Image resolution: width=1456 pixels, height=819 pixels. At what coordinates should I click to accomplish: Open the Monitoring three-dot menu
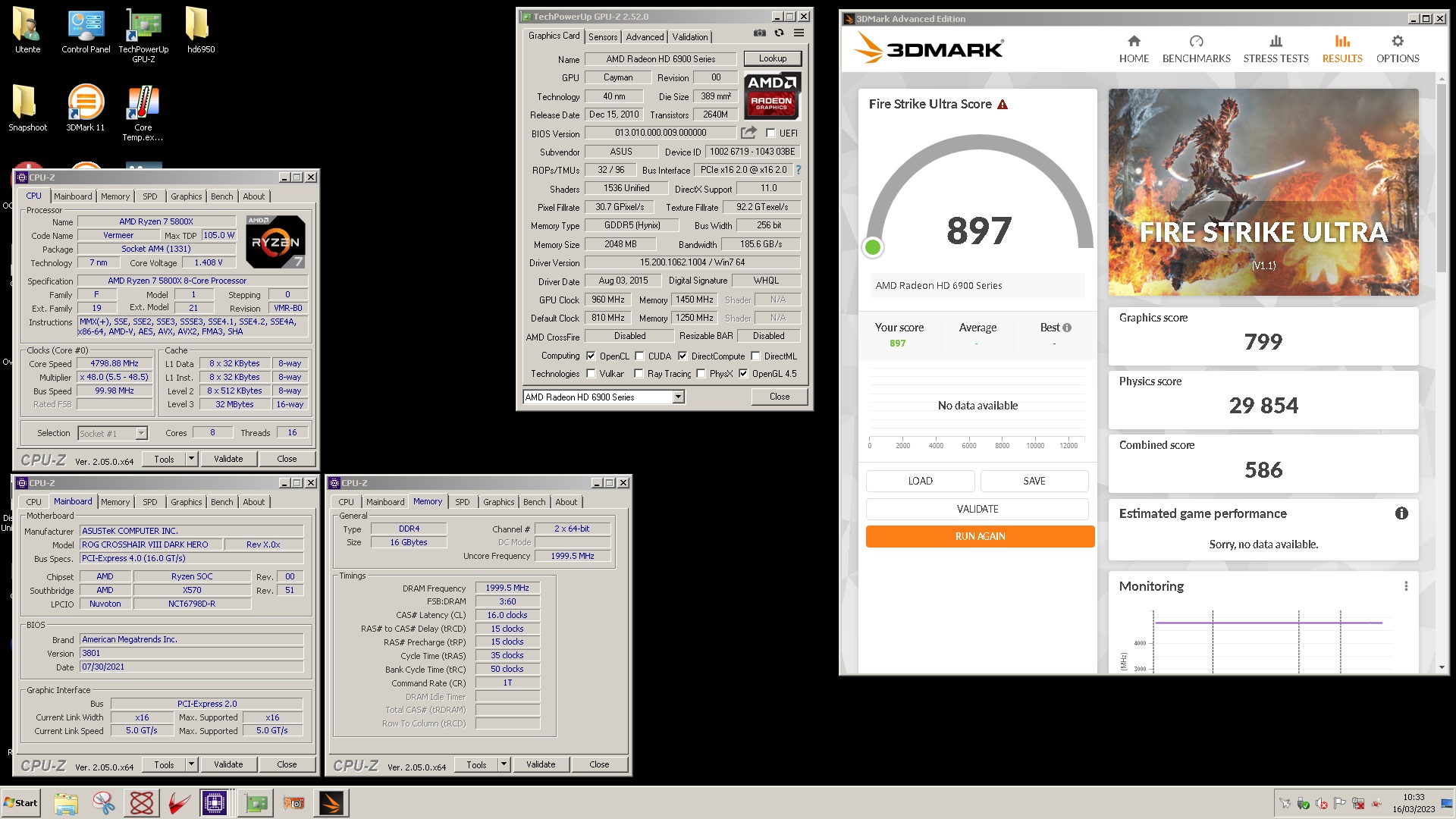click(1406, 586)
